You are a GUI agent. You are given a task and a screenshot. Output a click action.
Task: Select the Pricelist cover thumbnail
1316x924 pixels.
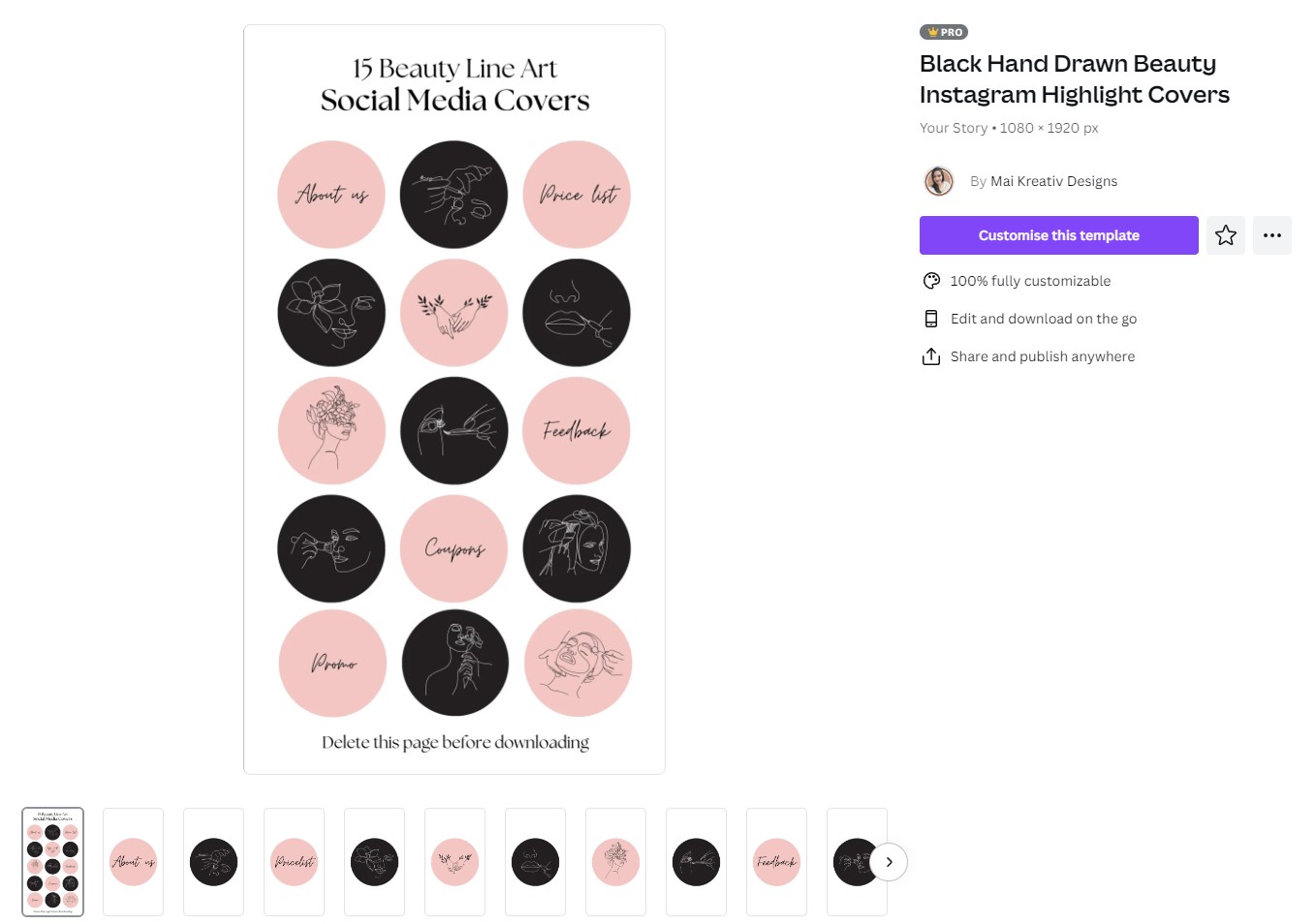[x=295, y=862]
